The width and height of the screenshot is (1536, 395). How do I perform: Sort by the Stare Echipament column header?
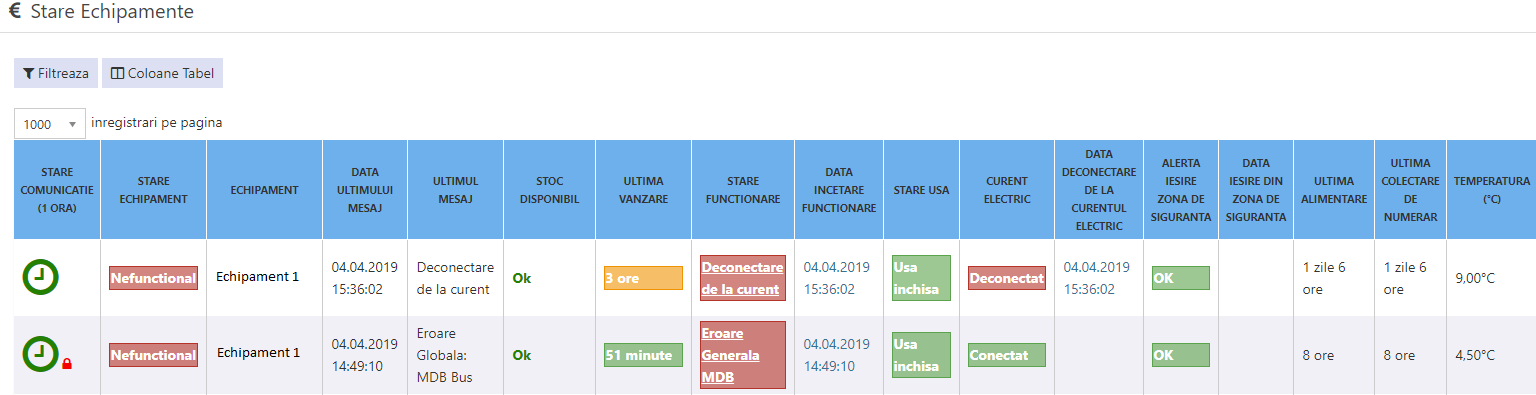click(153, 190)
